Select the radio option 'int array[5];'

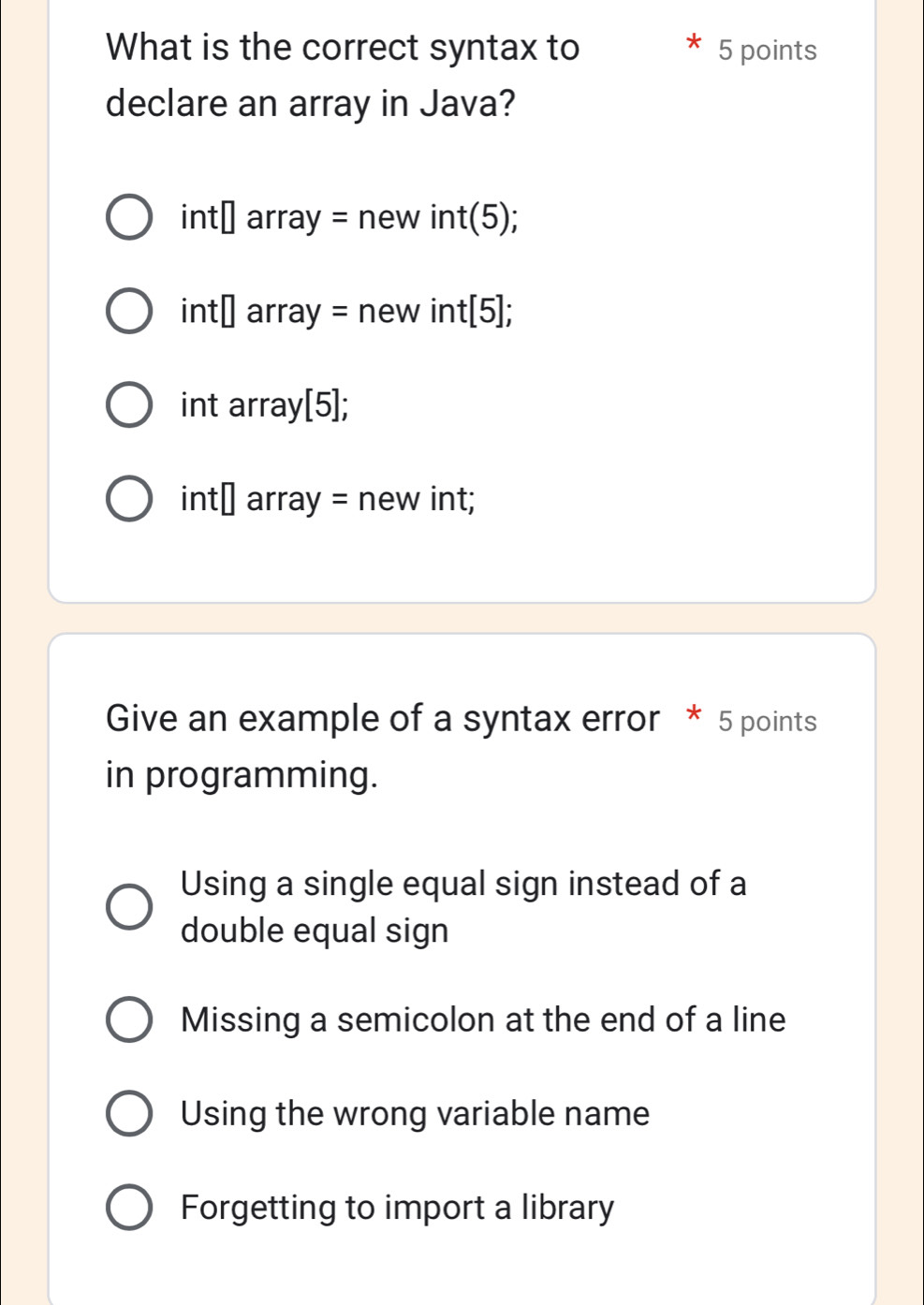click(129, 403)
